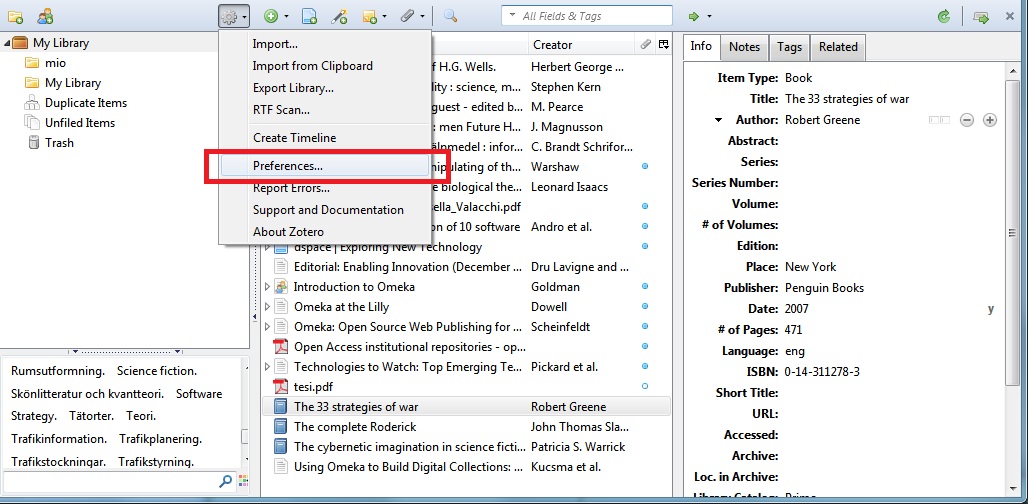
Task: Open the green Locate arrow dropdown
Action: 699,16
